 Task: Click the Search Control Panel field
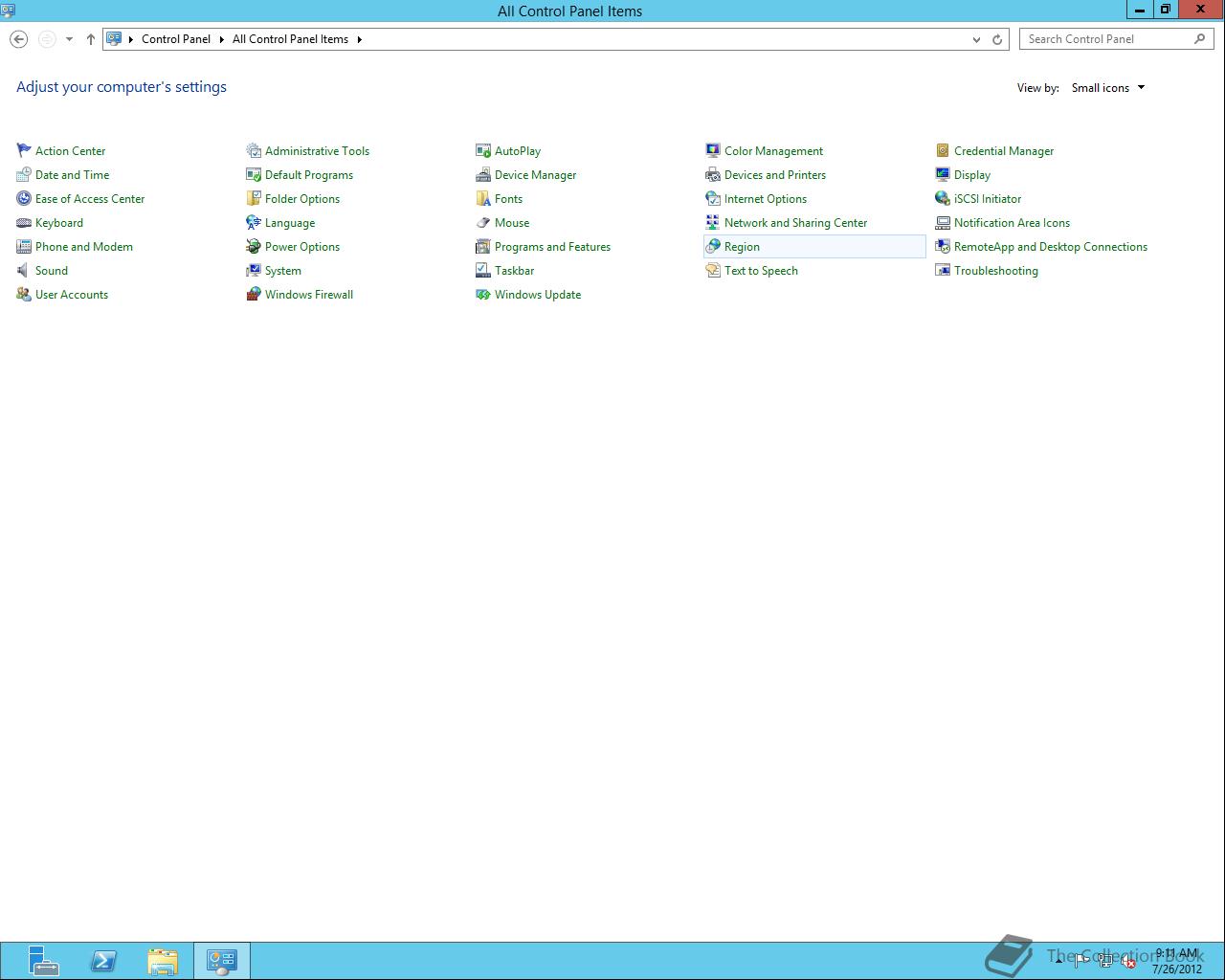1117,39
